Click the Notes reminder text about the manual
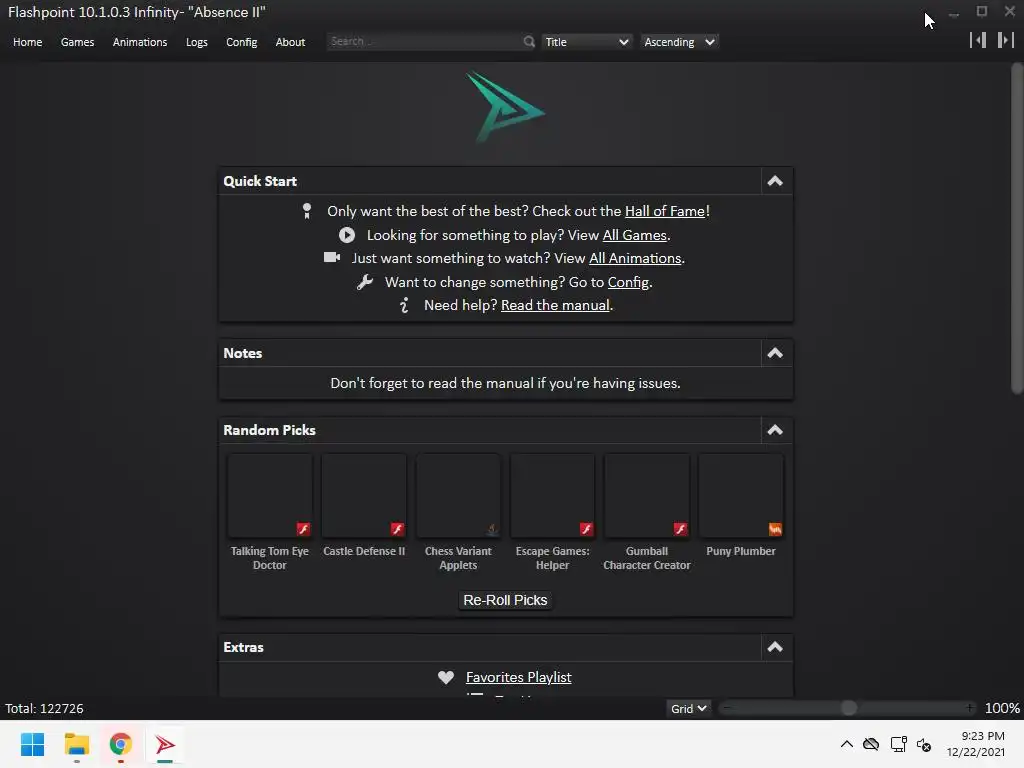Viewport: 1024px width, 768px height. 505,383
